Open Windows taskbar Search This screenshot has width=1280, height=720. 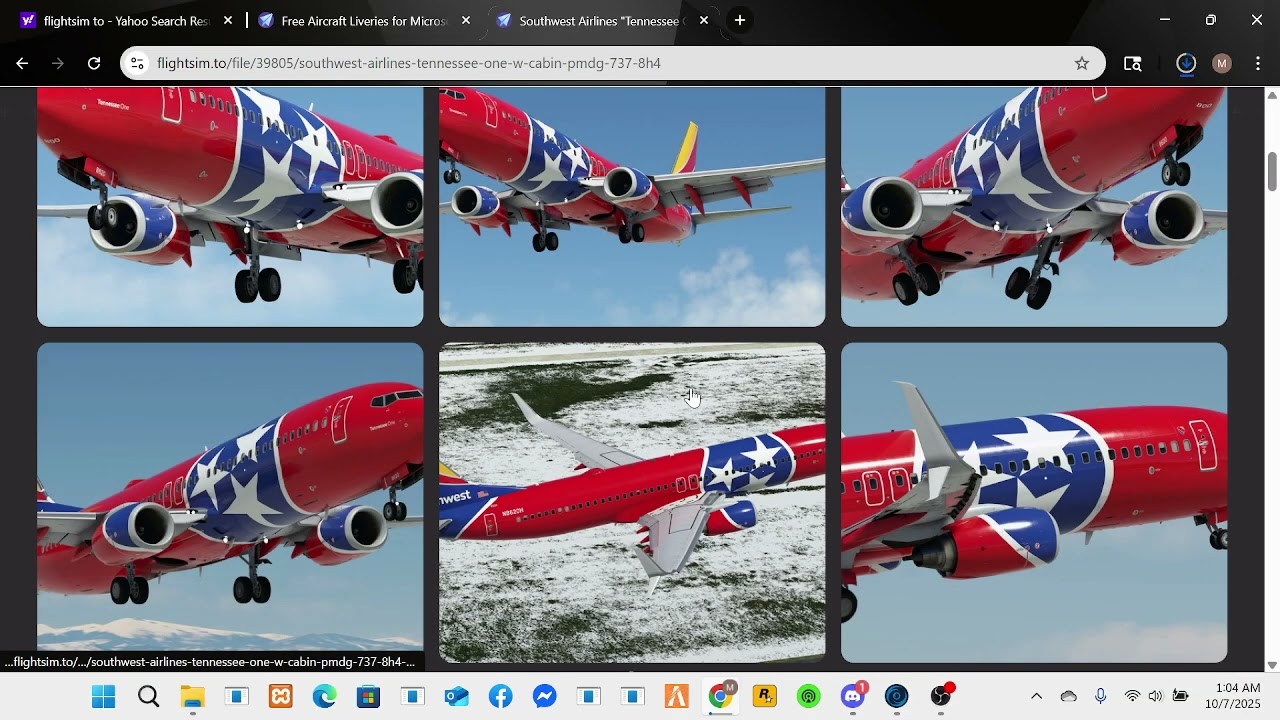point(149,697)
